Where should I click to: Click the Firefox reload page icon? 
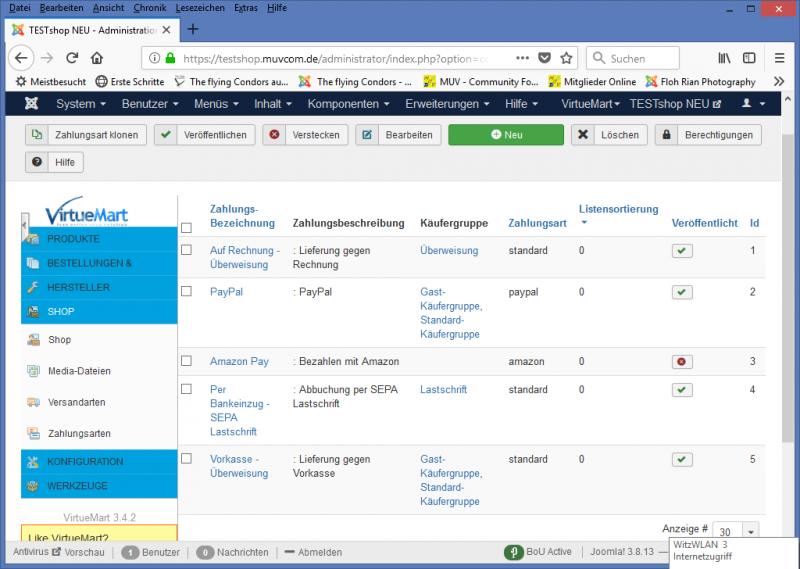pyautogui.click(x=72, y=58)
